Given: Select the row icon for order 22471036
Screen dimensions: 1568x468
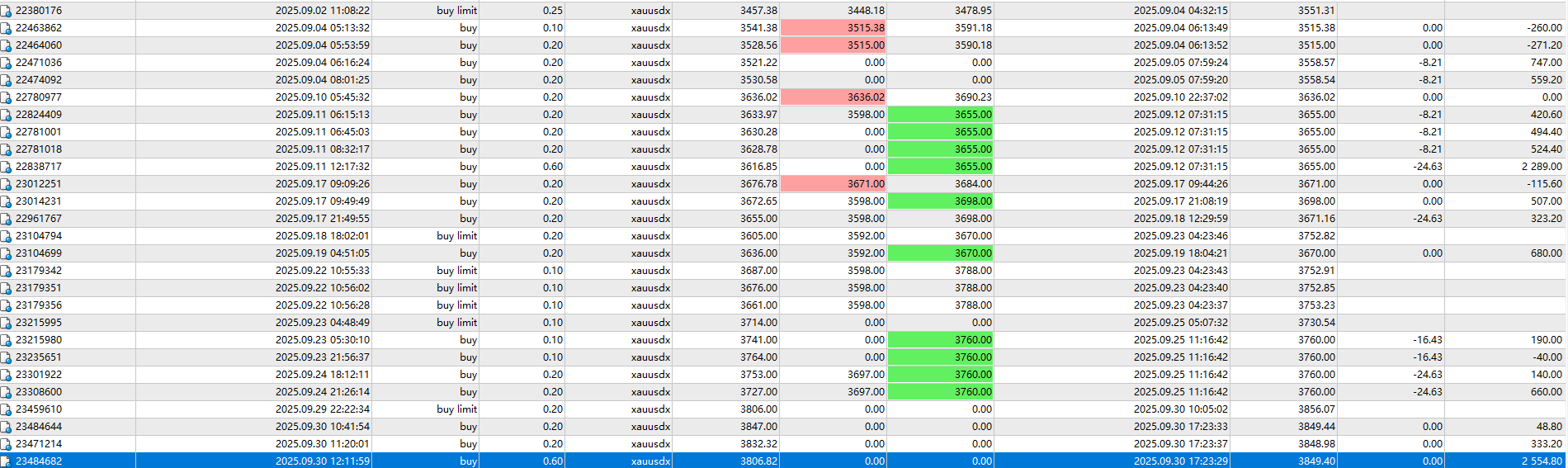Looking at the screenshot, I should point(6,63).
